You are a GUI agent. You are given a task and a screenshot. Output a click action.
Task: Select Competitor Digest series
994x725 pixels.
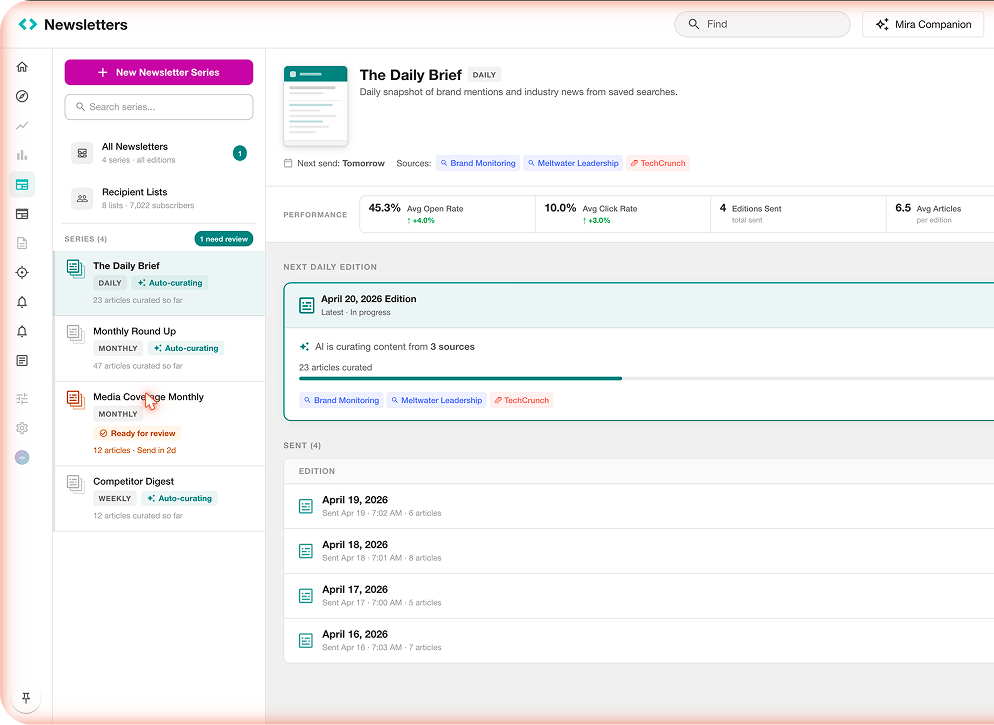click(x=160, y=498)
